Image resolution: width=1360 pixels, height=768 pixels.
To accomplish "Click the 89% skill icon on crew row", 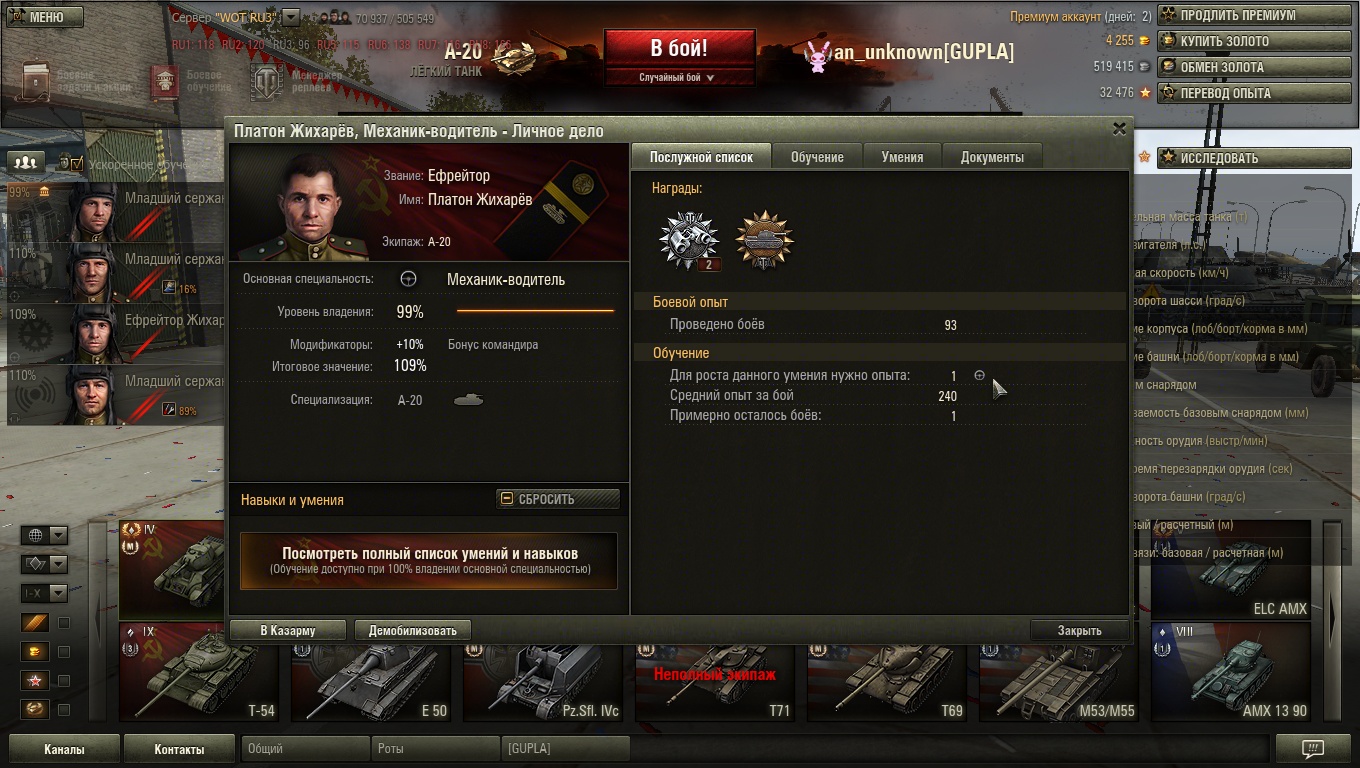I will pos(170,409).
